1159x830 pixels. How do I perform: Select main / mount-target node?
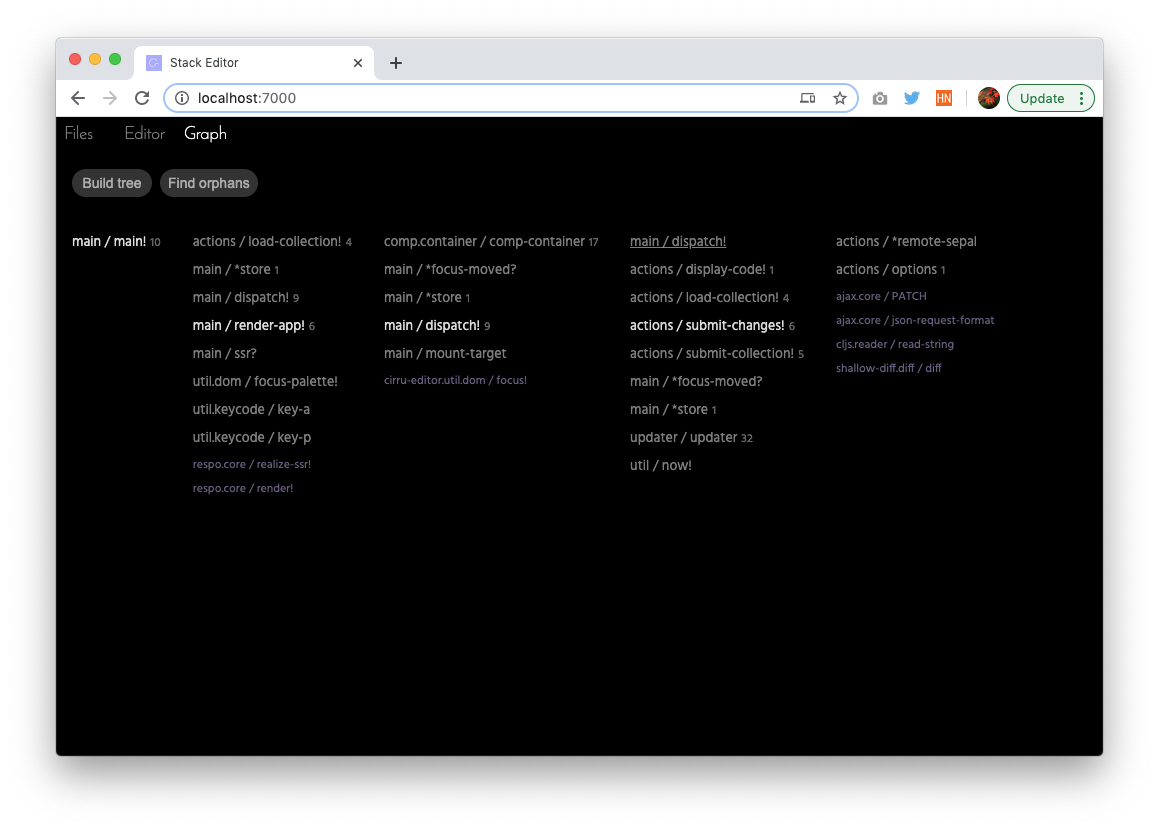[445, 354]
